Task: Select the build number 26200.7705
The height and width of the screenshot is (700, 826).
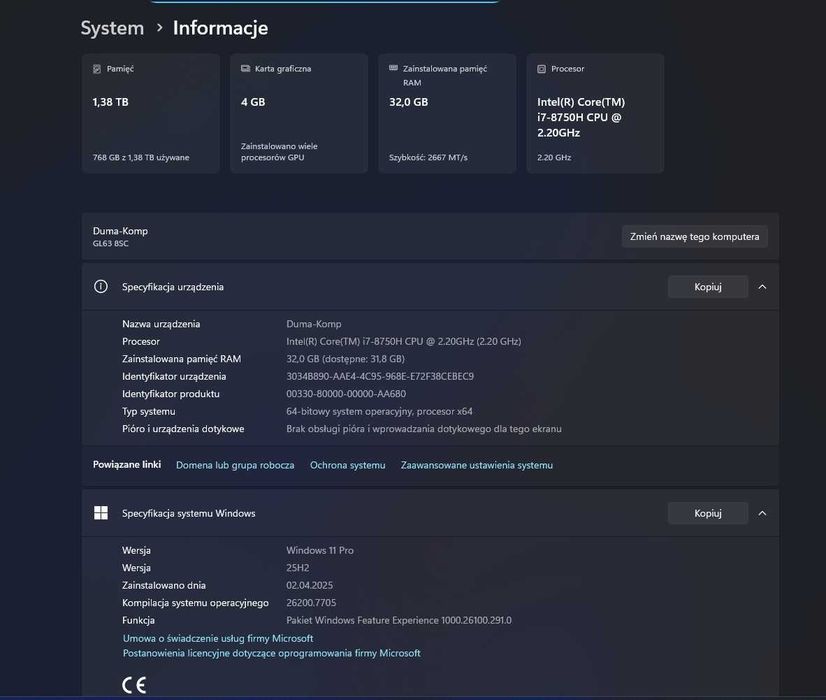Action: pos(311,603)
